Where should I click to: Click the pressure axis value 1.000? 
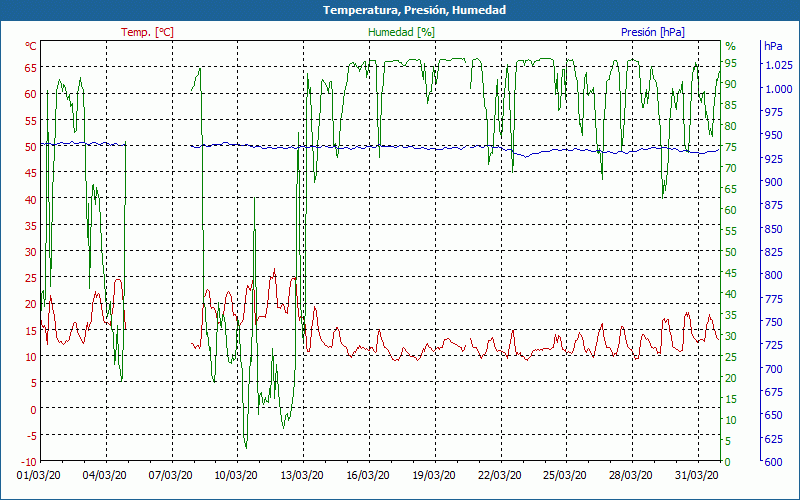point(778,90)
